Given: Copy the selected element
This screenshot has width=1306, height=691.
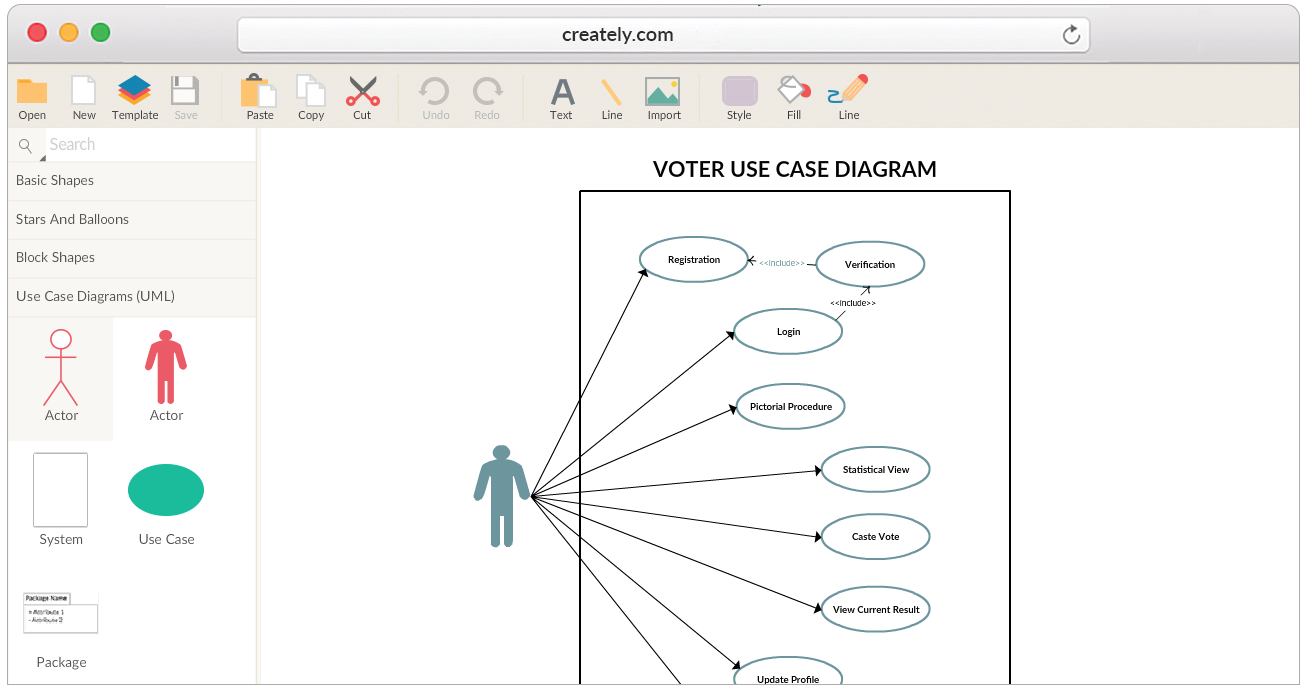Looking at the screenshot, I should (310, 95).
